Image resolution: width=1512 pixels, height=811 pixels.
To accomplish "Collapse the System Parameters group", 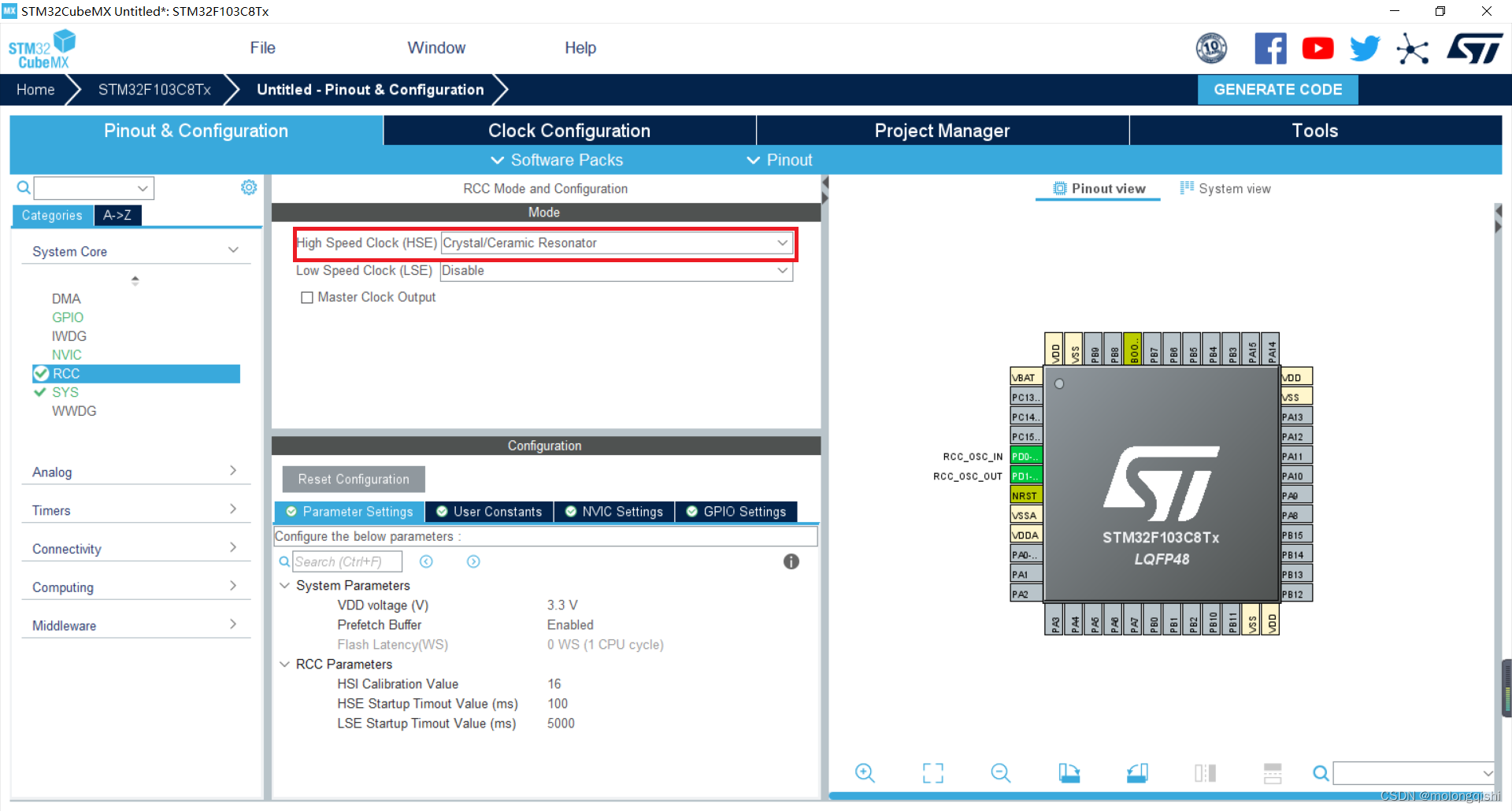I will coord(285,586).
